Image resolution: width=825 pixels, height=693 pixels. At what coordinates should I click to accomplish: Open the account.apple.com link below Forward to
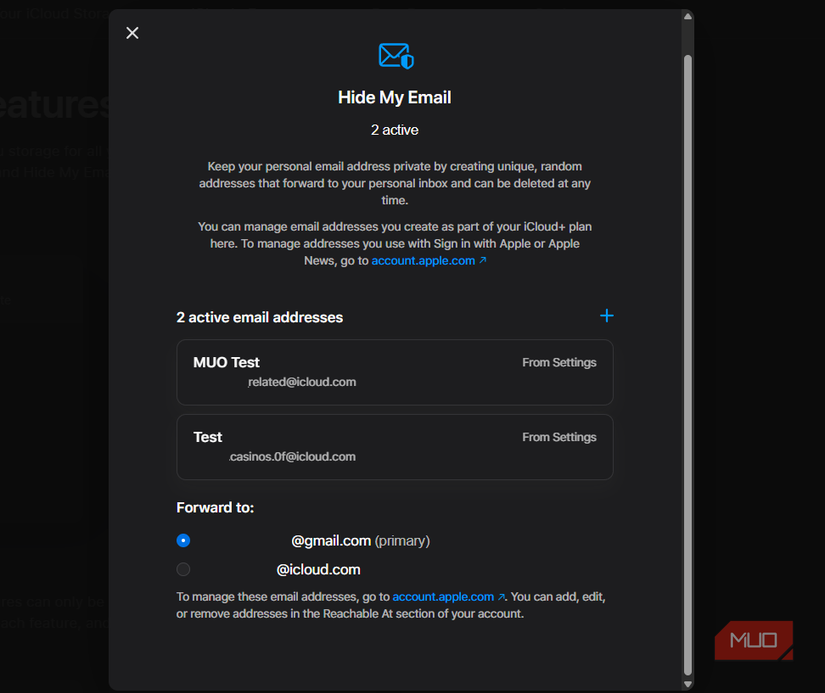(441, 596)
